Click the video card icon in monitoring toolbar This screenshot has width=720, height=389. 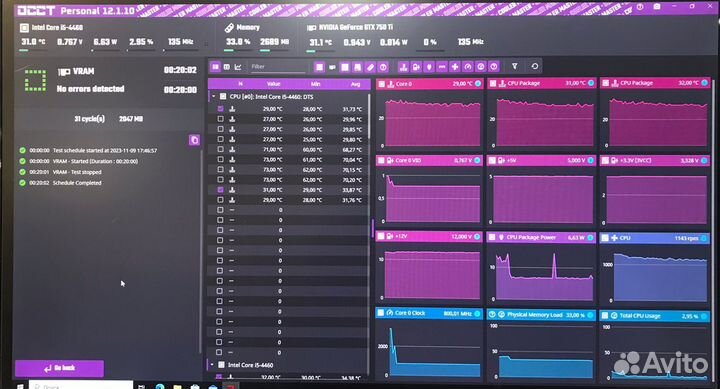point(332,67)
